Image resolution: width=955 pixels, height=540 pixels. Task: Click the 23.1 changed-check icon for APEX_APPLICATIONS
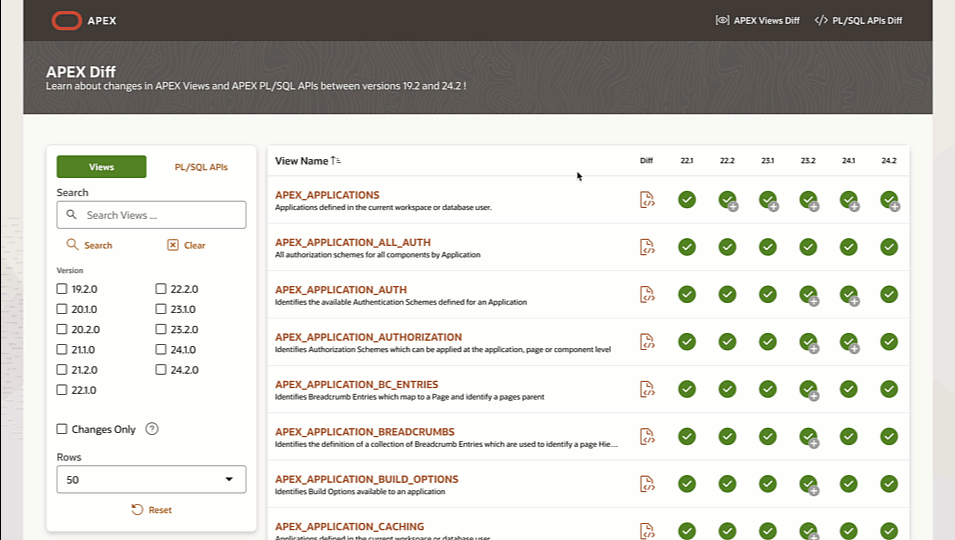click(769, 200)
